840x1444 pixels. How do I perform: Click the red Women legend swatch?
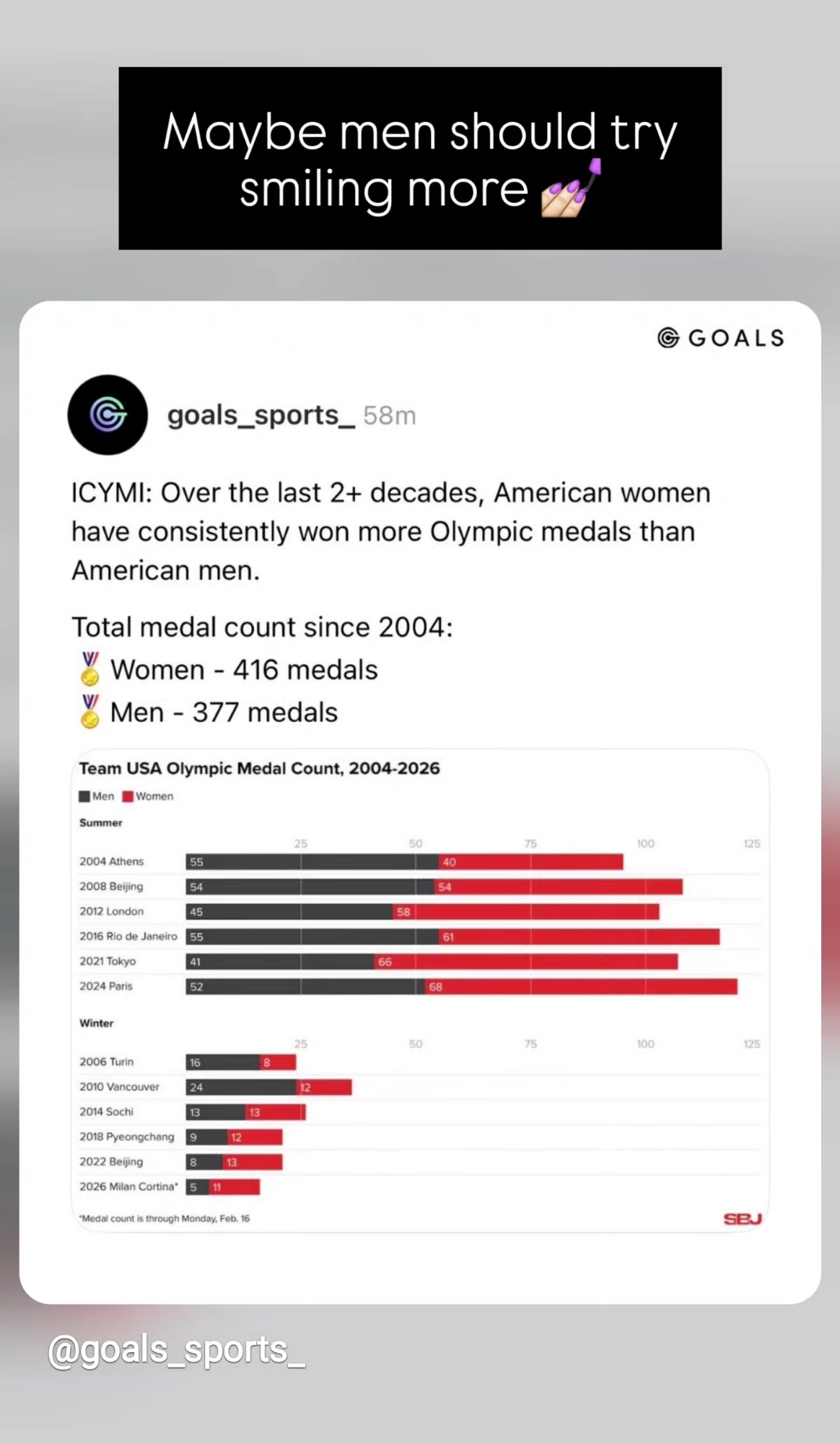(x=128, y=796)
